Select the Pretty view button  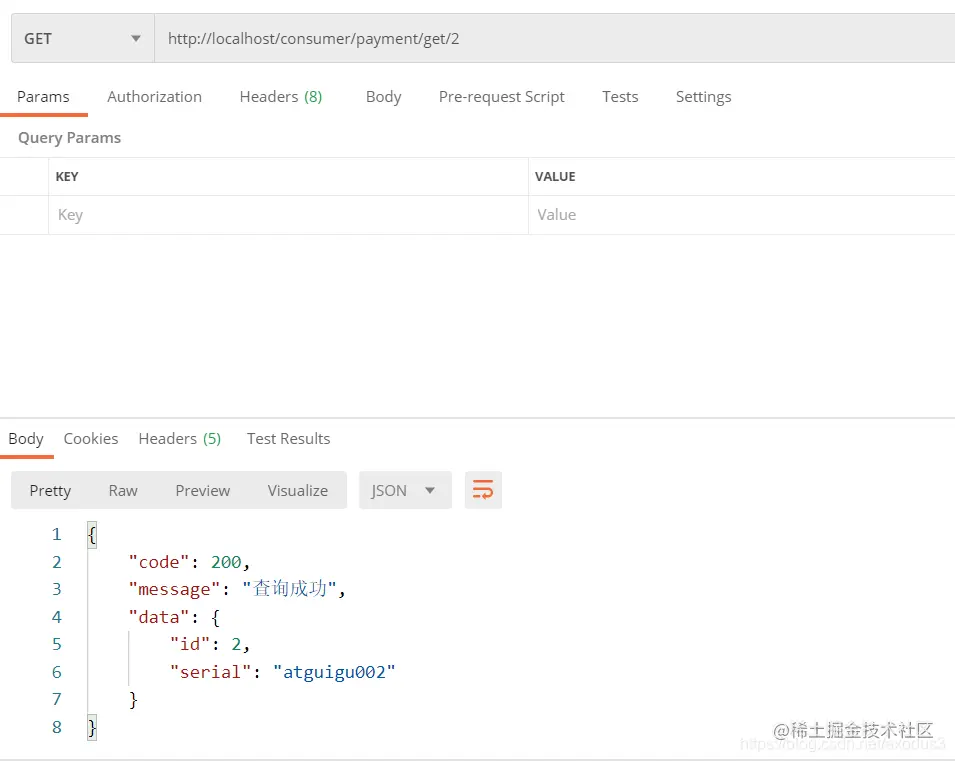[51, 490]
